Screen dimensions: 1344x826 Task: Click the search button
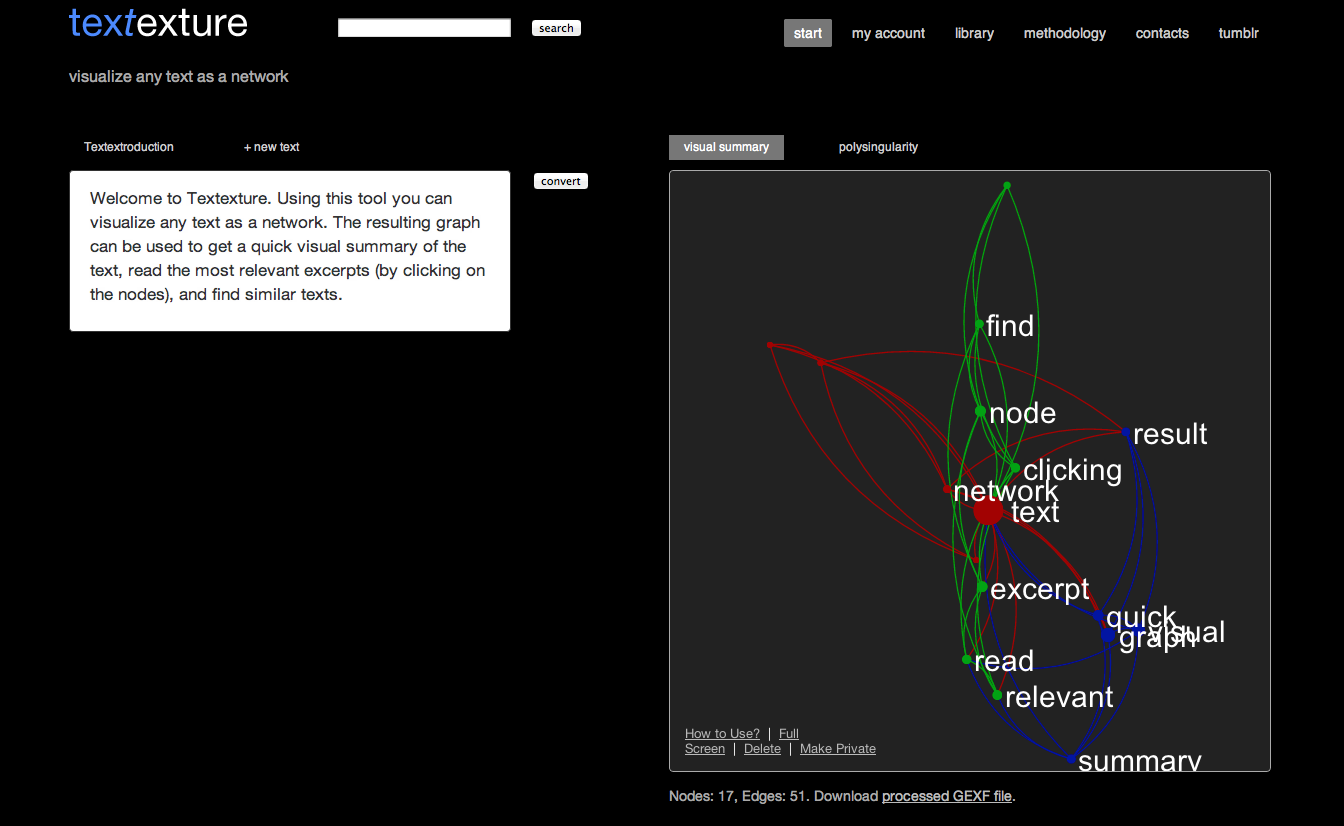(556, 28)
